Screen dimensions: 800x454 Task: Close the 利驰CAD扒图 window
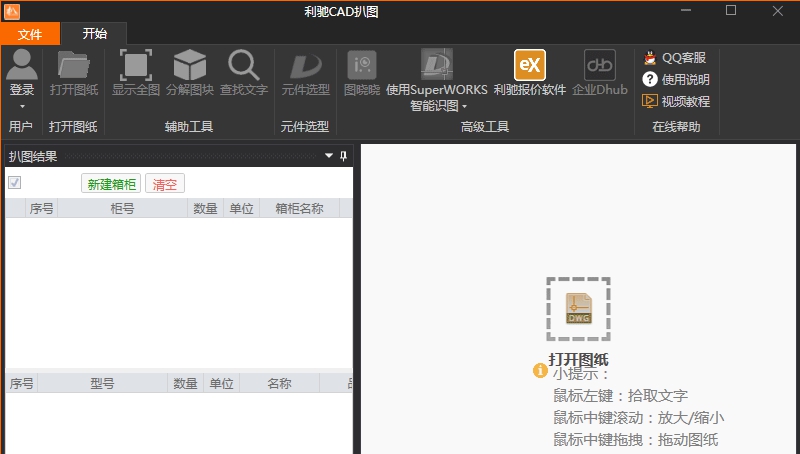778,11
